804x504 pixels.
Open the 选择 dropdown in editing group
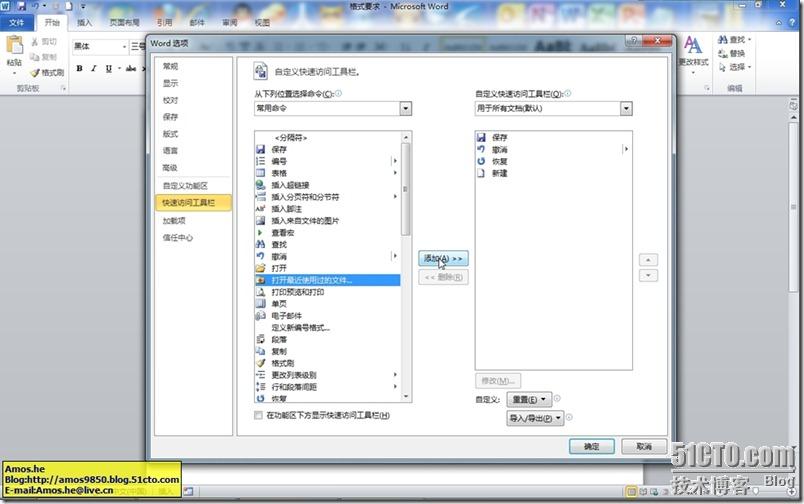[x=735, y=67]
